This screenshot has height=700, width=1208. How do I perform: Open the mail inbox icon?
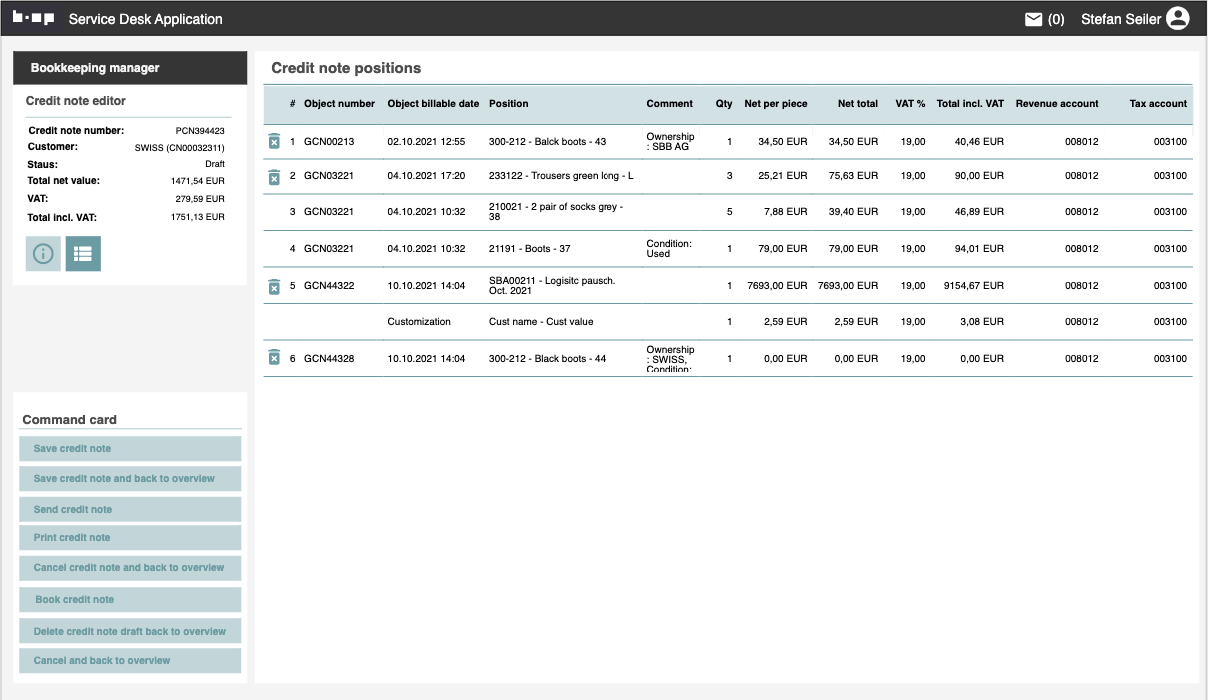(1034, 19)
